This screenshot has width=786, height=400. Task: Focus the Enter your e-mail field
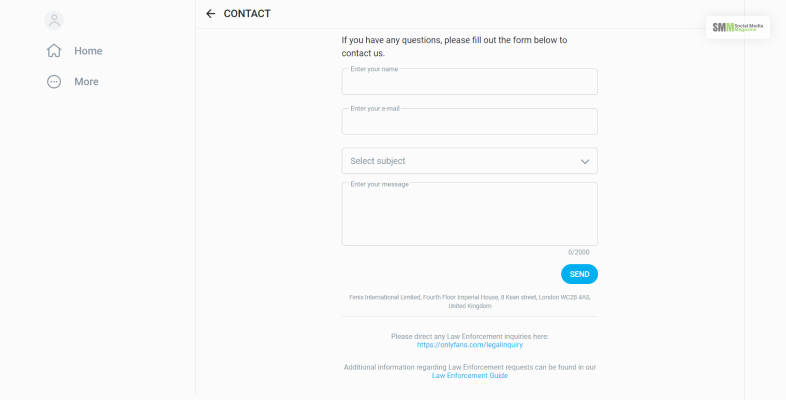click(469, 123)
